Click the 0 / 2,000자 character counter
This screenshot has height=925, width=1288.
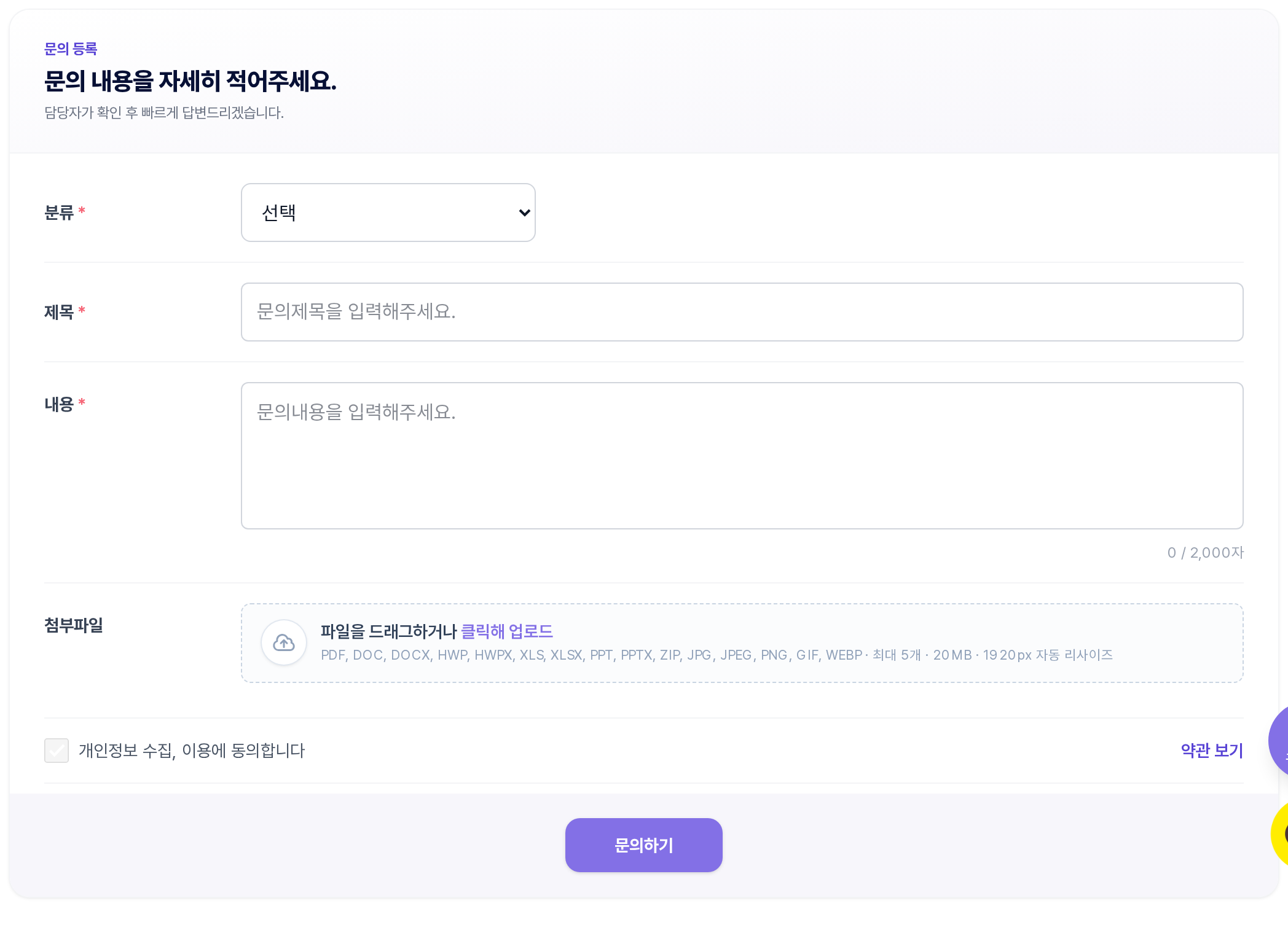pyautogui.click(x=1205, y=553)
